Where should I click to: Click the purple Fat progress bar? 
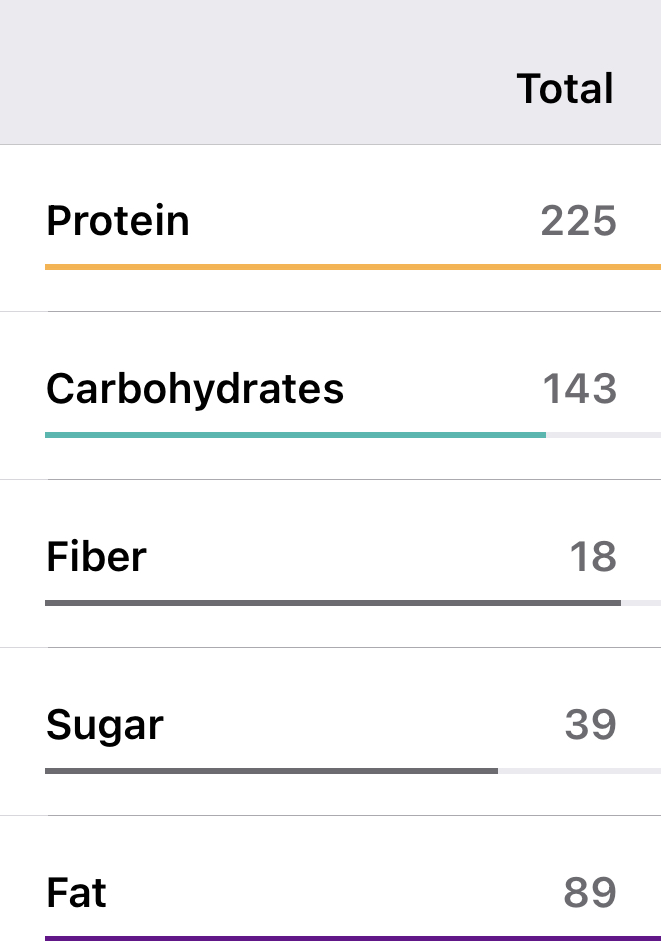tap(350, 938)
